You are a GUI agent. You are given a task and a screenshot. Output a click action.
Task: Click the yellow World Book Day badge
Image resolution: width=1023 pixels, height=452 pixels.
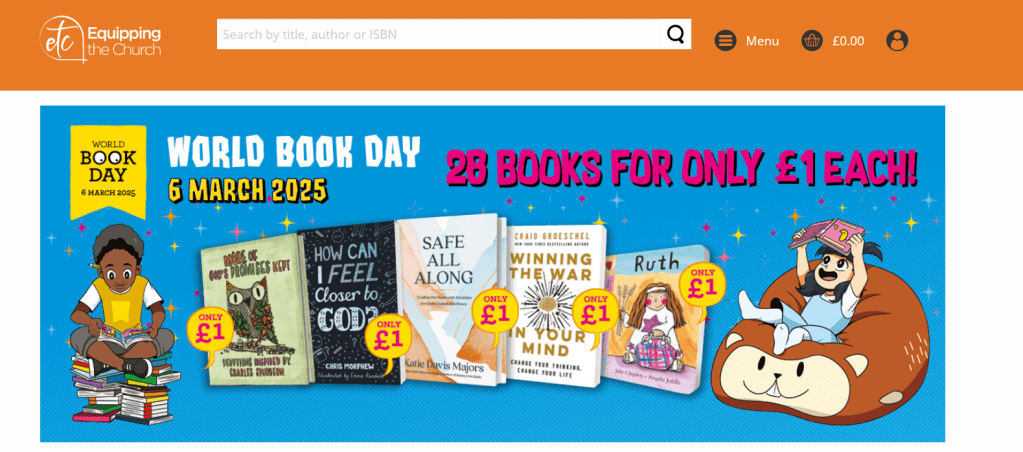click(108, 171)
